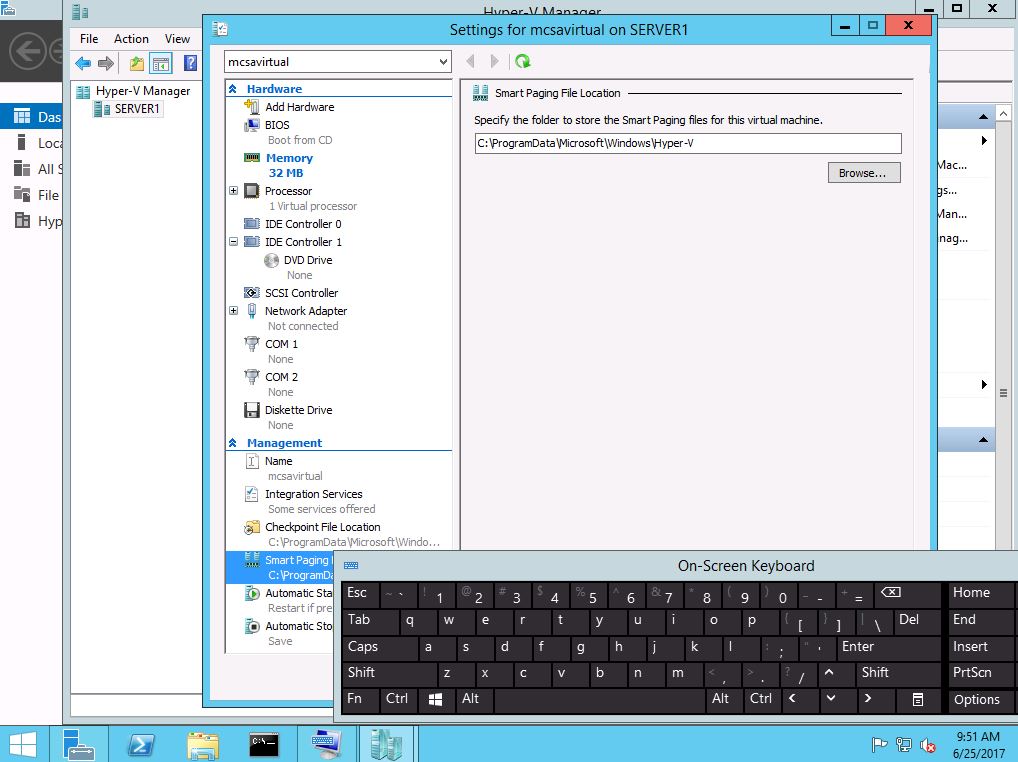
Task: Open File Explorer from the taskbar
Action: tap(203, 744)
